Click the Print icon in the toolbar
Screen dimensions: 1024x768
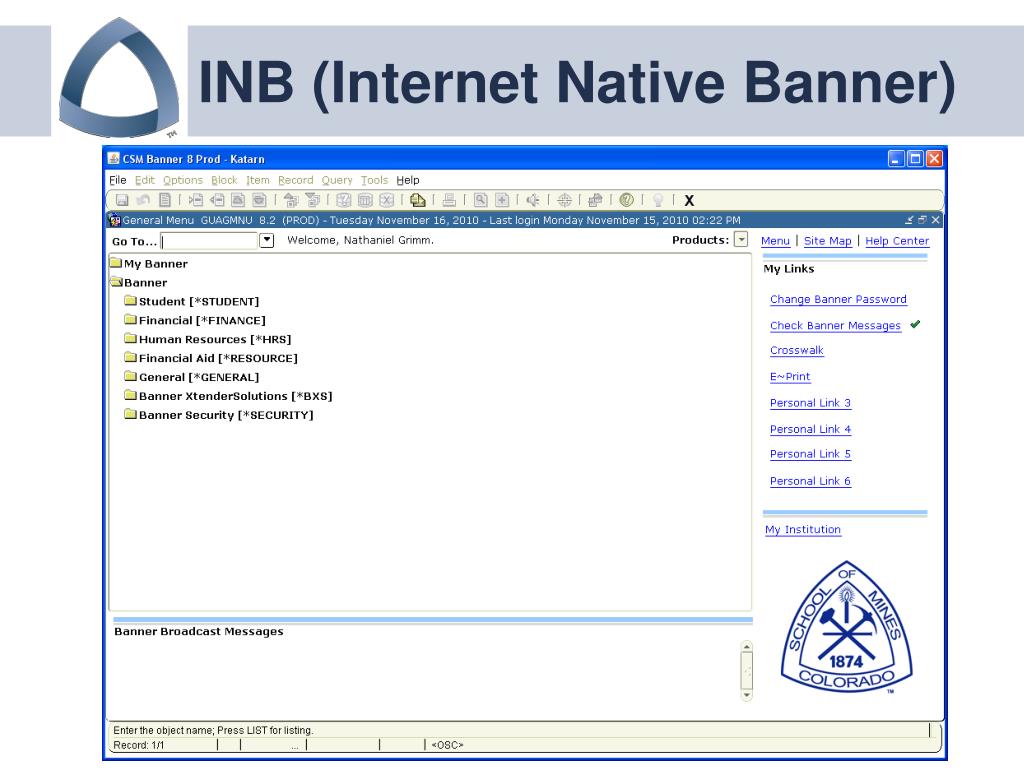[x=449, y=200]
